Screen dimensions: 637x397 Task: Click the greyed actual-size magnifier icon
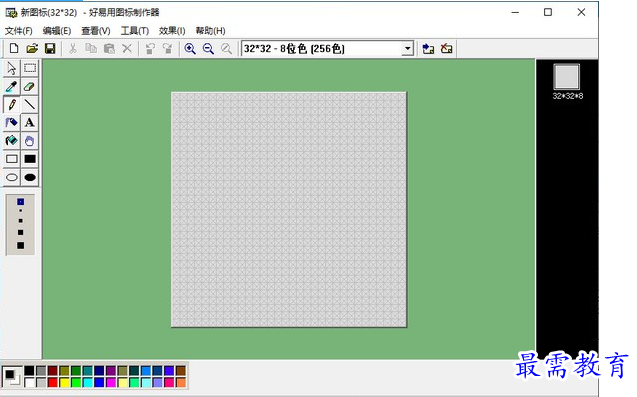(x=226, y=49)
